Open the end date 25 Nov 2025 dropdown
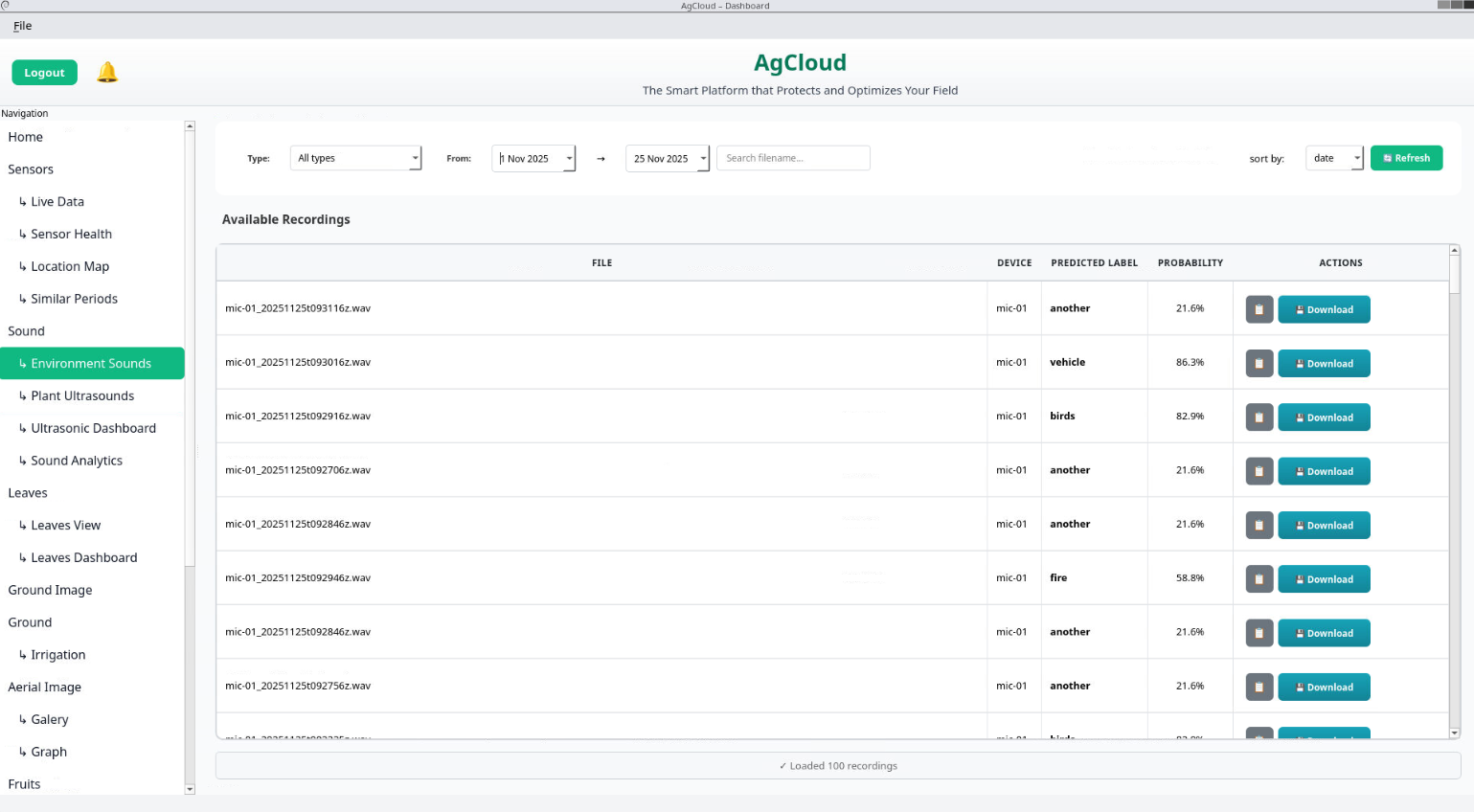This screenshot has height=812, width=1474. 703,158
